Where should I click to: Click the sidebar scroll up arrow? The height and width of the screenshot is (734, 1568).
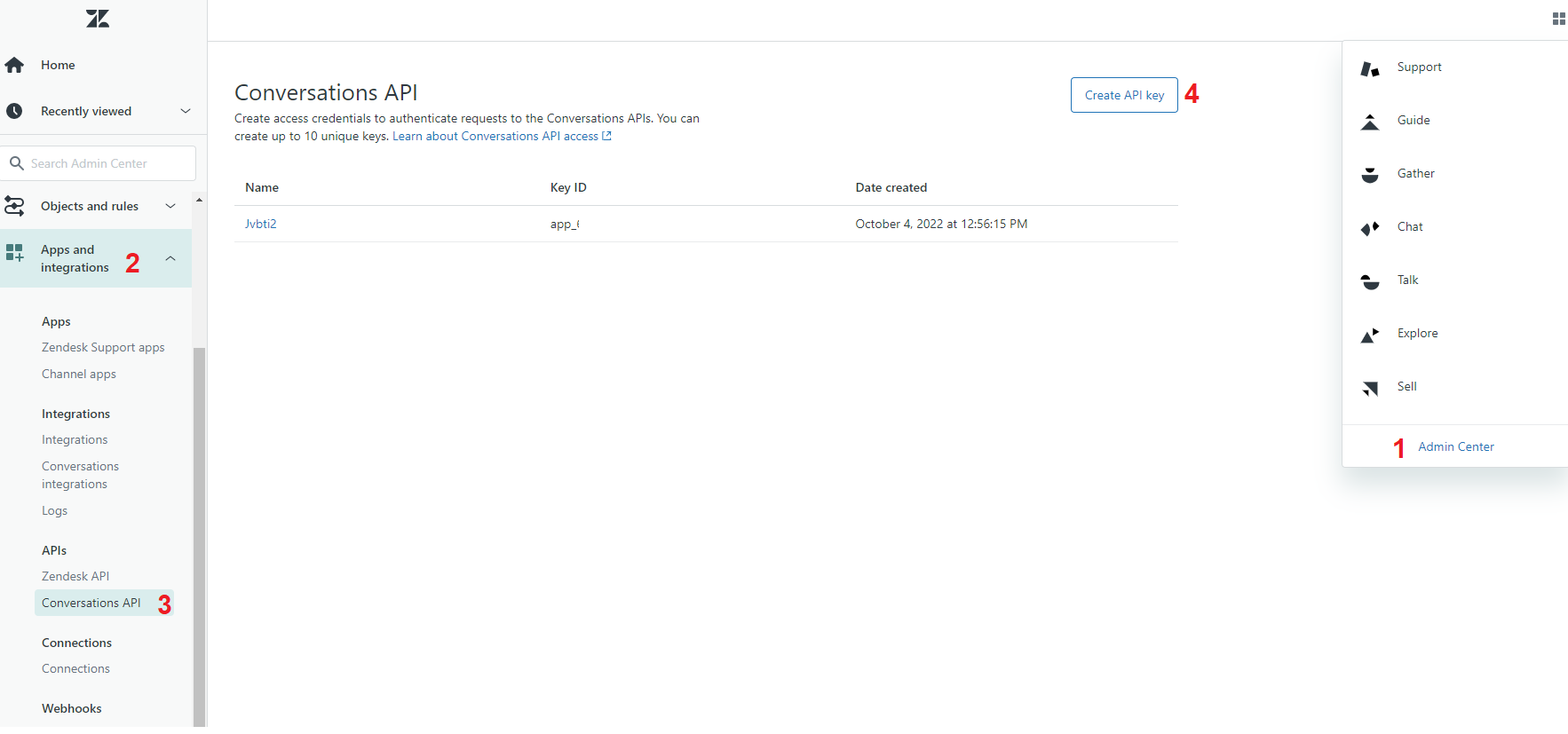[199, 200]
